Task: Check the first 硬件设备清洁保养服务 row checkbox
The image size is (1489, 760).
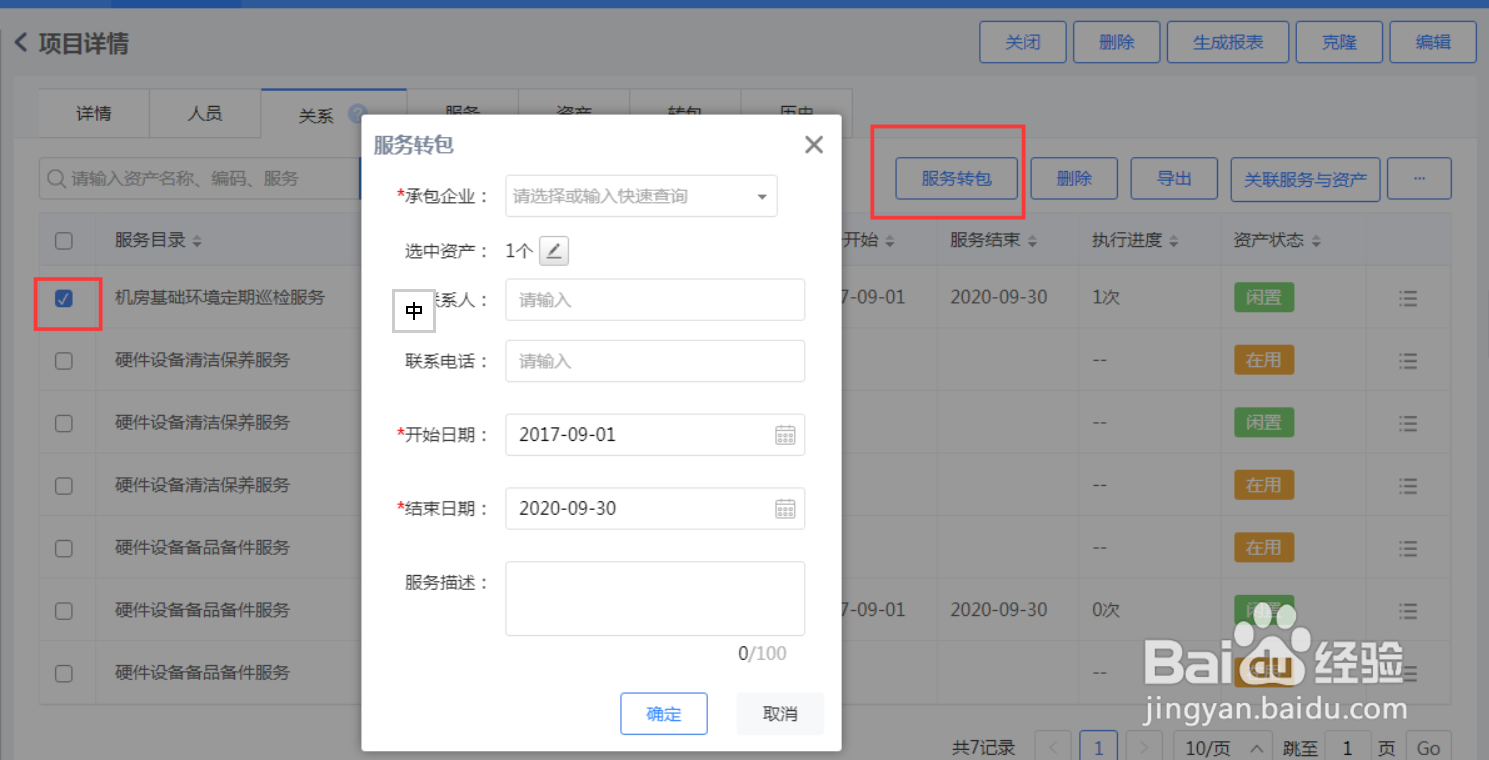Action: click(64, 360)
